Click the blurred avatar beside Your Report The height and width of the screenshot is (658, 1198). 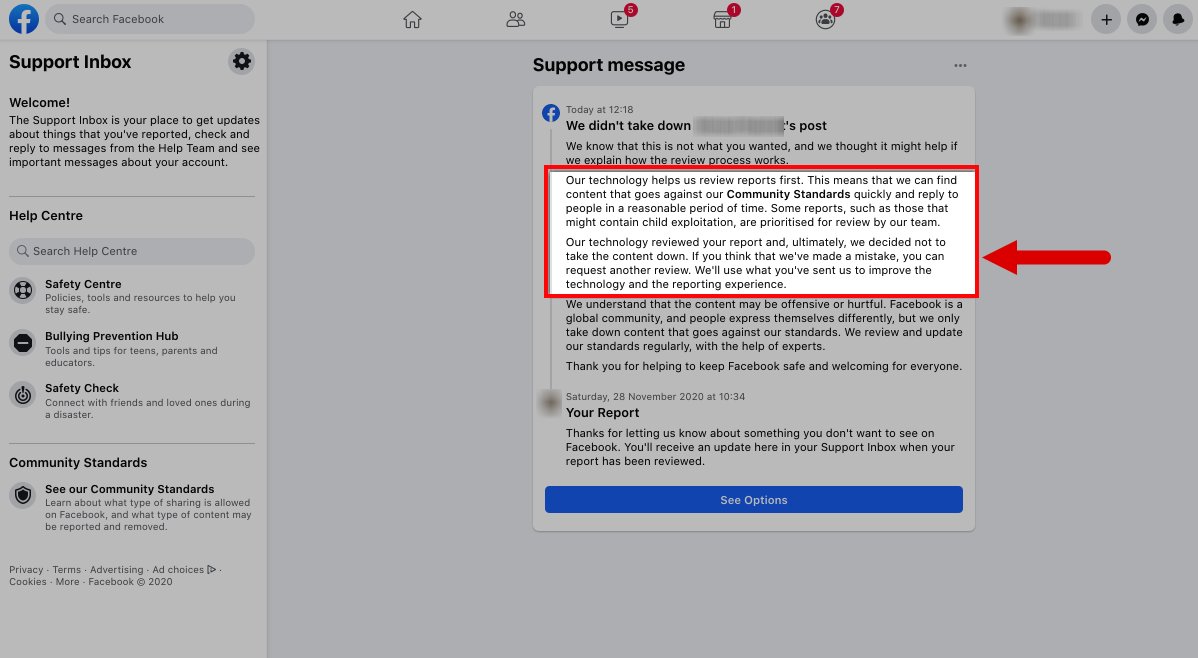click(x=551, y=401)
